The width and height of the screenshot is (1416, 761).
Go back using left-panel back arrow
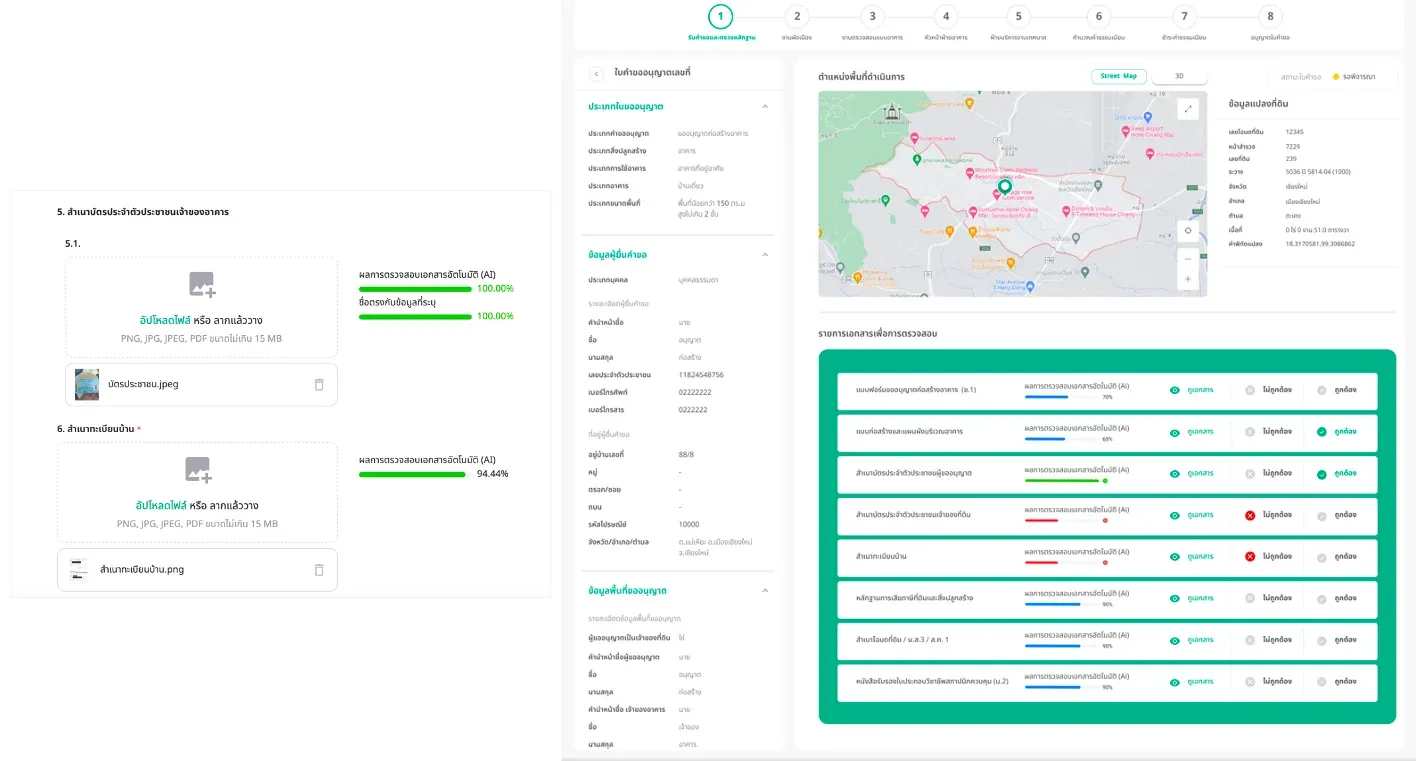(x=596, y=73)
